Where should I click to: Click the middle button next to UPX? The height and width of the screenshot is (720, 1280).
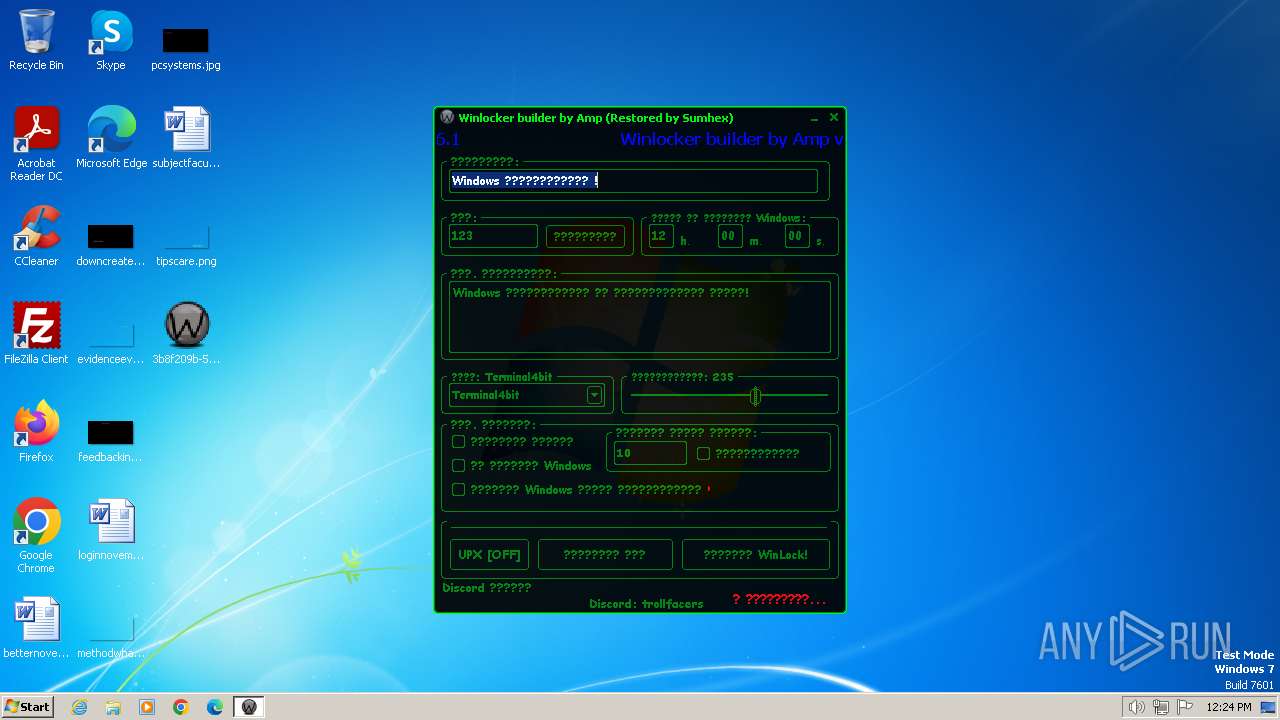(605, 555)
